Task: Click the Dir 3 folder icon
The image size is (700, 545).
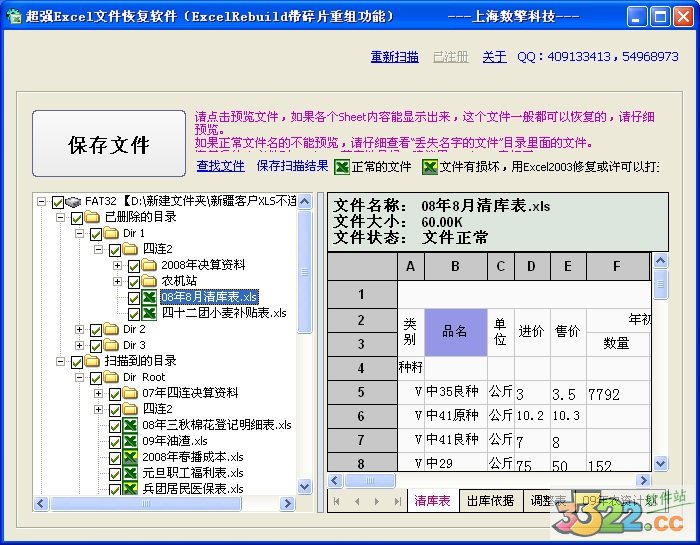Action: click(111, 345)
